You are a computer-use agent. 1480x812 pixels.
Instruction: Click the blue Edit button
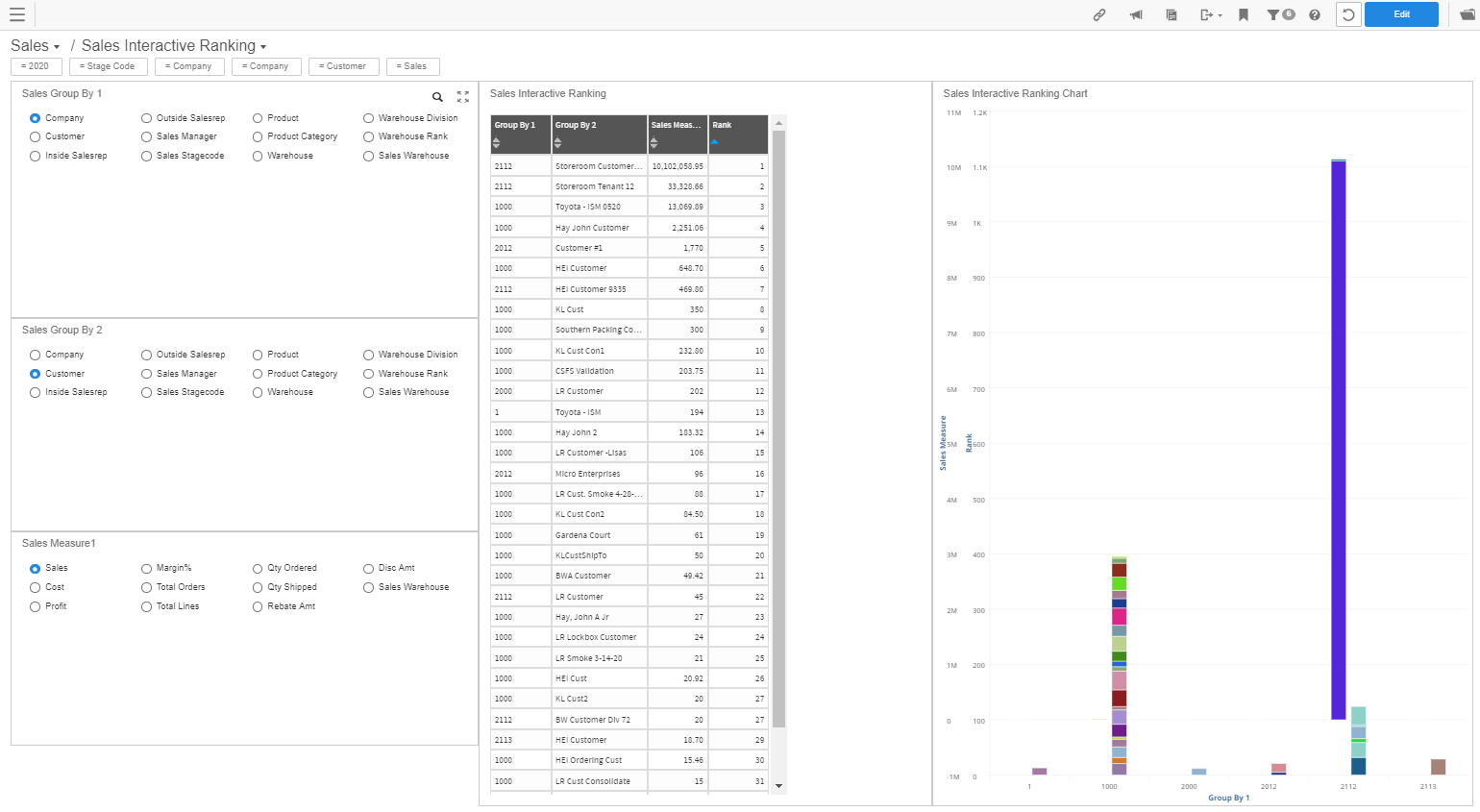tap(1401, 14)
